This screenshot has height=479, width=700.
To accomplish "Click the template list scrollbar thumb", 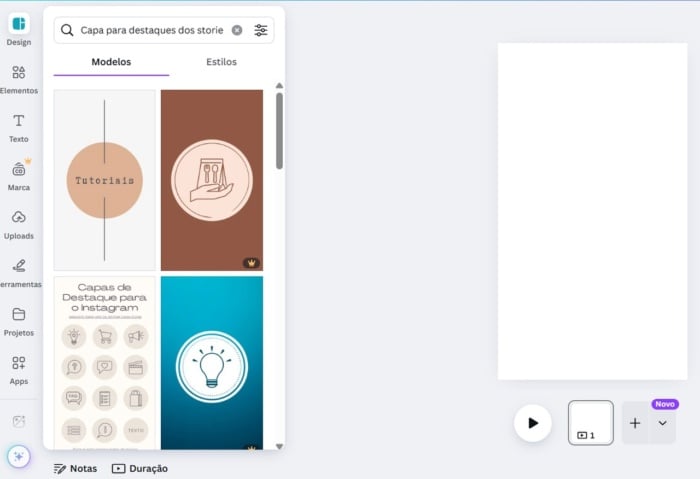I will click(279, 131).
